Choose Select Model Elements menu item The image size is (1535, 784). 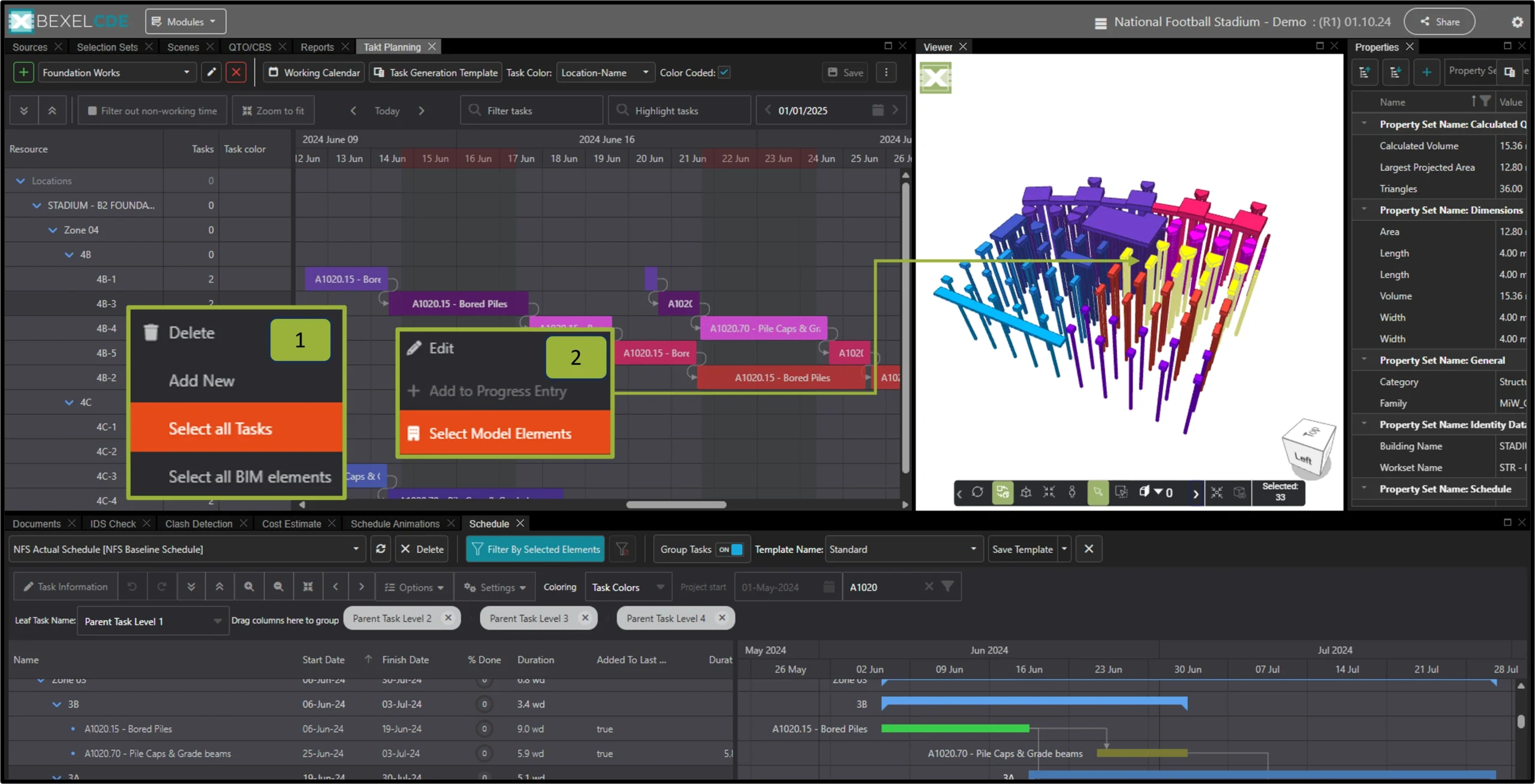[x=505, y=433]
